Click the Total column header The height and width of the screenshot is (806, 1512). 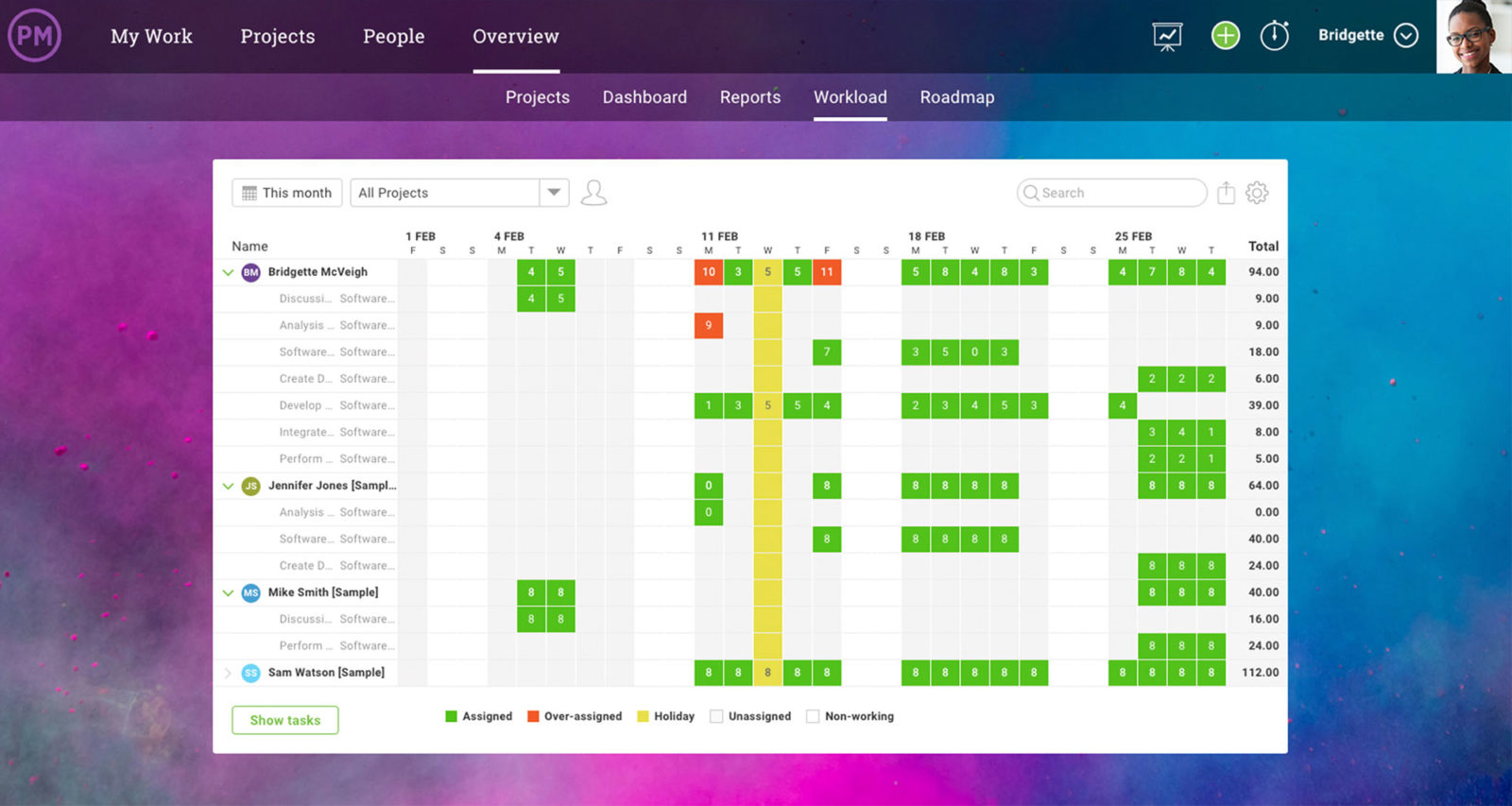[x=1263, y=246]
